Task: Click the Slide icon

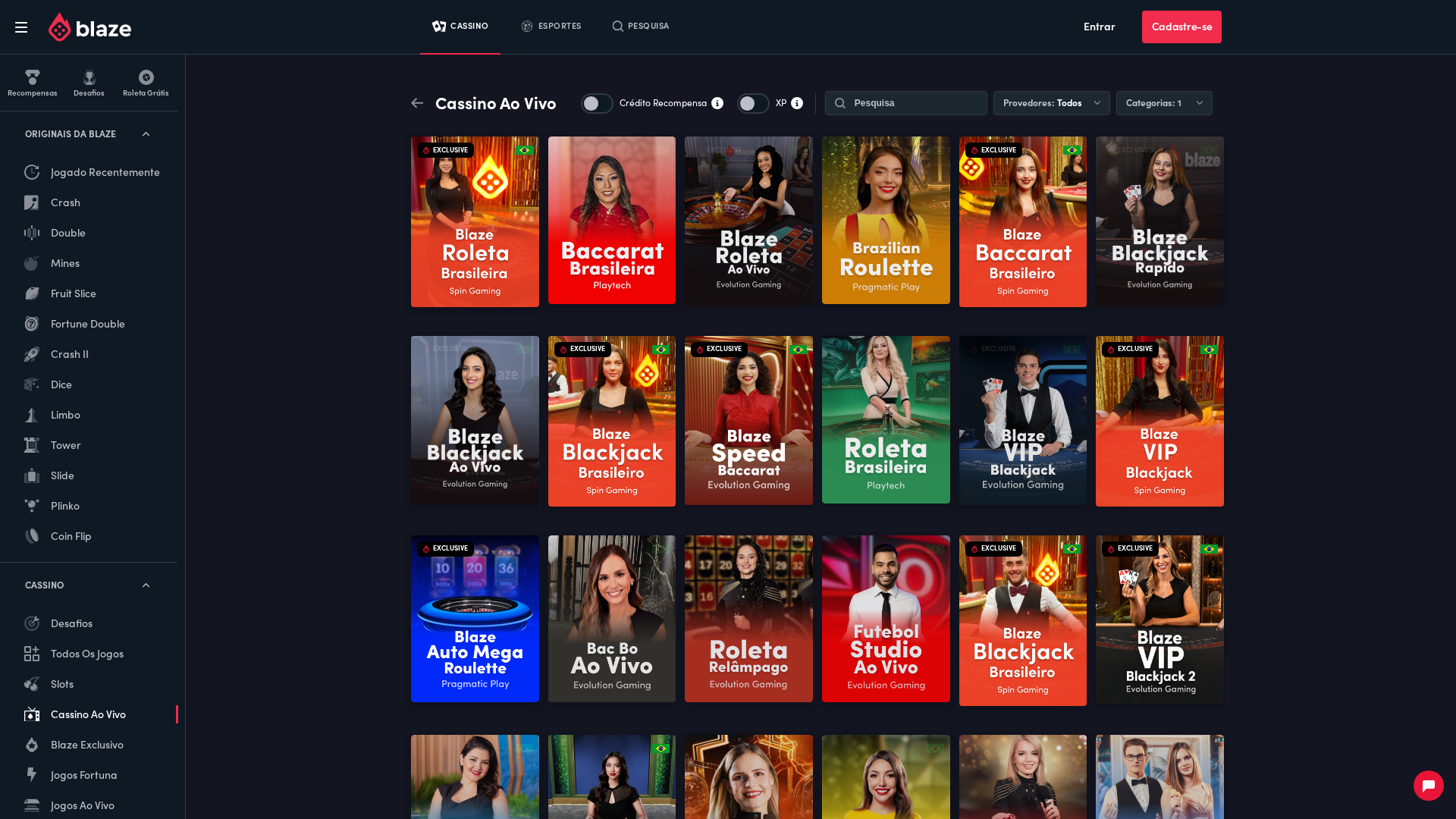Action: pyautogui.click(x=32, y=475)
